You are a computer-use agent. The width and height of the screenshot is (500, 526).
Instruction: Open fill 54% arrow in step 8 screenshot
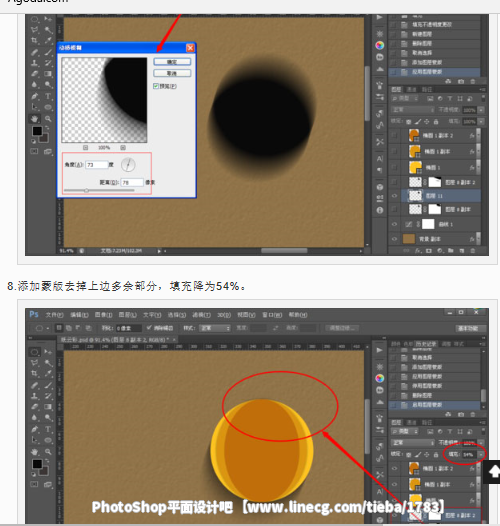[481, 455]
